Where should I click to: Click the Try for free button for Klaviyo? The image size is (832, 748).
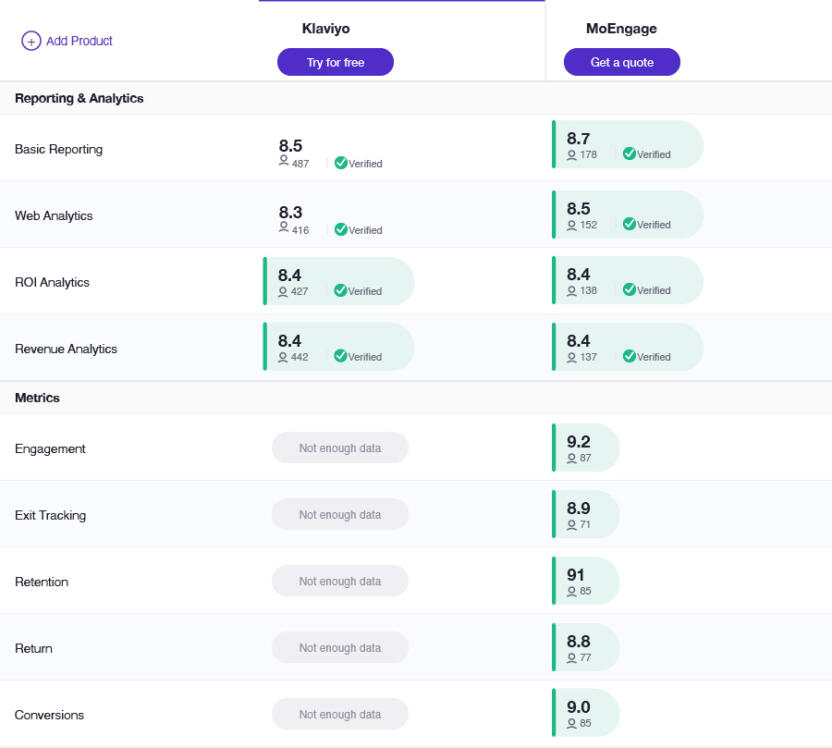pos(335,61)
